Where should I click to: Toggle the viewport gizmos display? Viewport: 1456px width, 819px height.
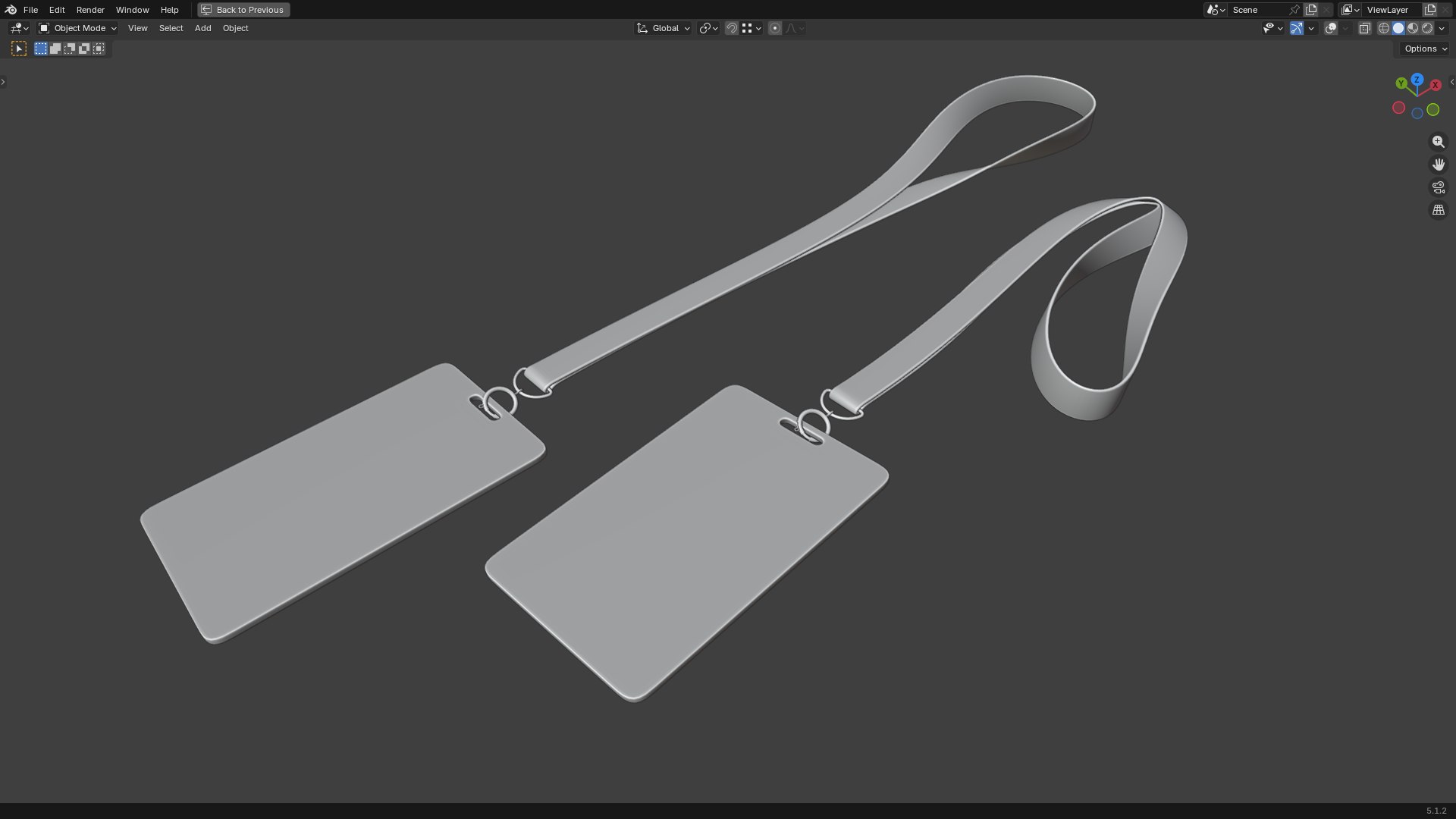click(1297, 28)
